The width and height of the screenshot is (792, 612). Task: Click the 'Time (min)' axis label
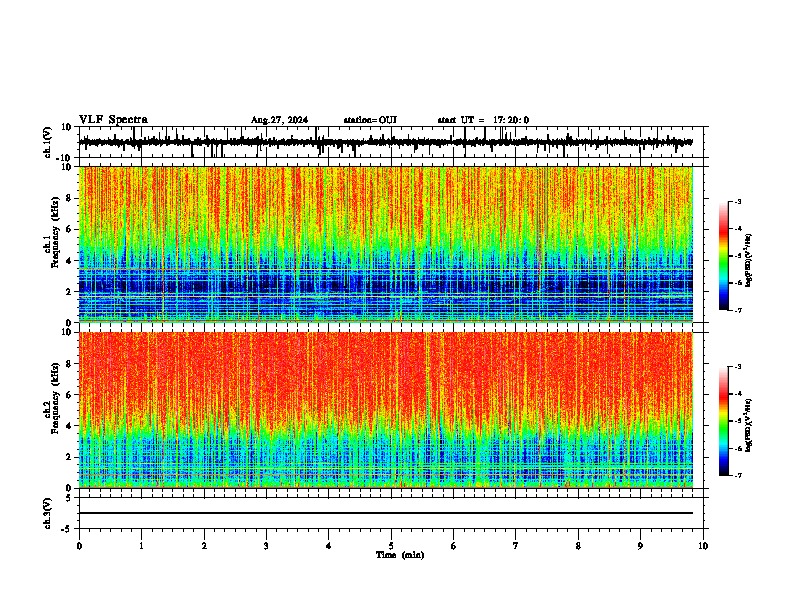(x=400, y=555)
